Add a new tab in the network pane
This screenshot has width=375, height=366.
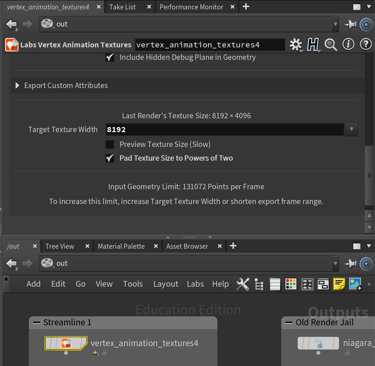click(233, 246)
